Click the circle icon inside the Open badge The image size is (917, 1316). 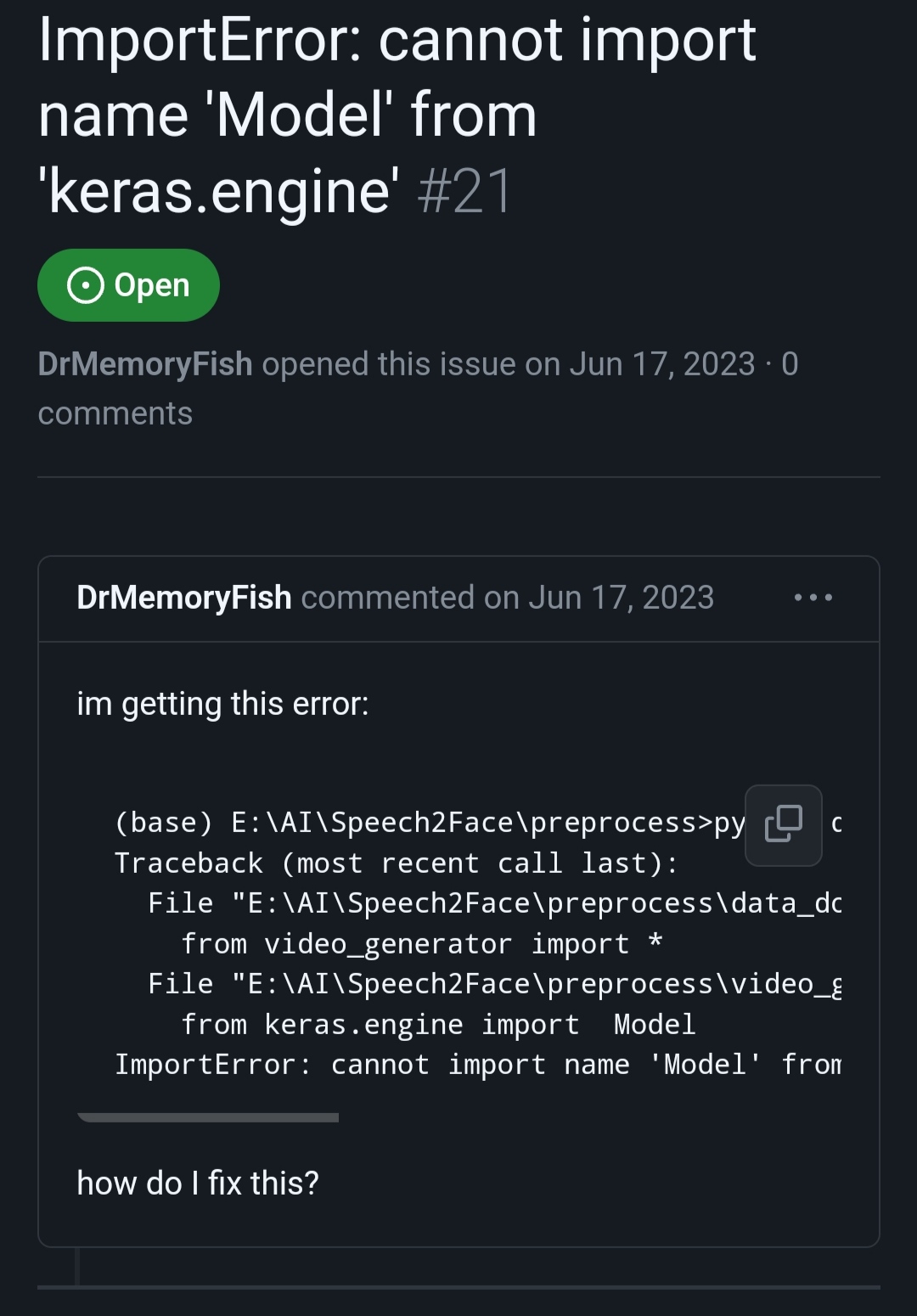[x=86, y=285]
